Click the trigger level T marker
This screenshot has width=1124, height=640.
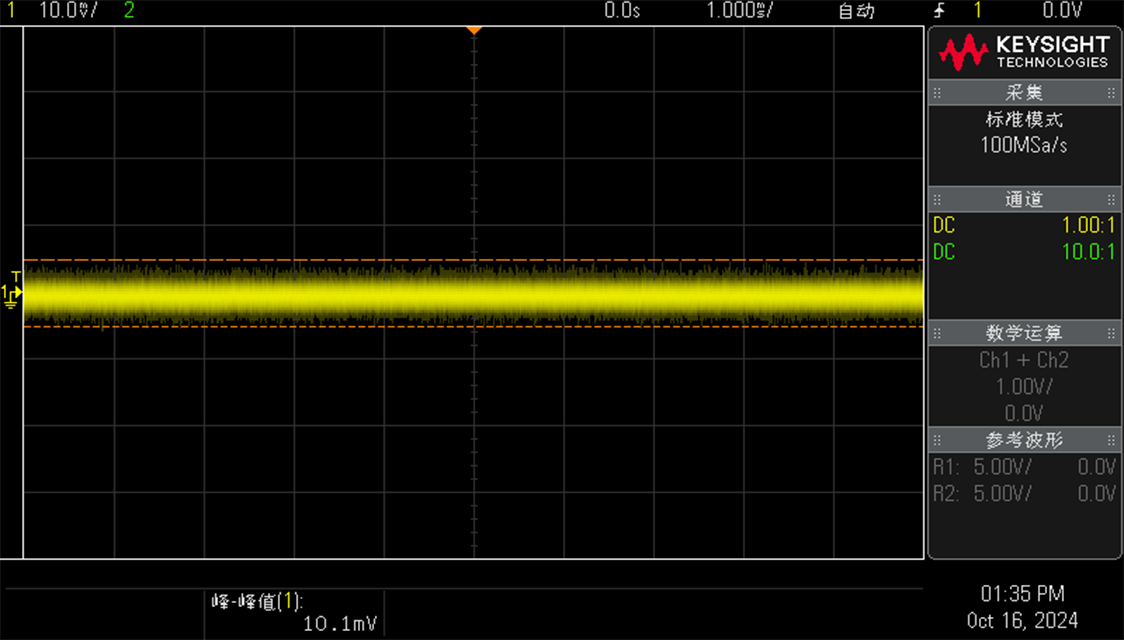pyautogui.click(x=16, y=276)
